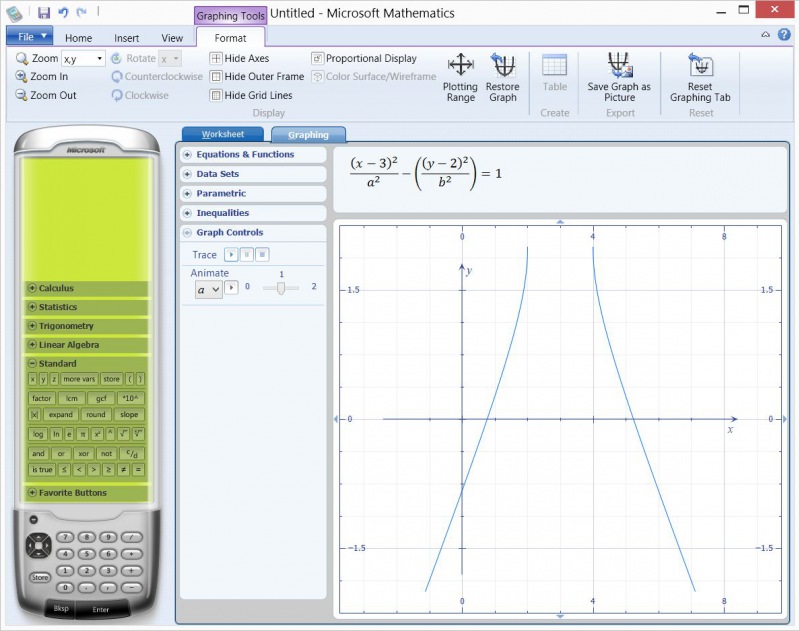Switch to the Worksheet tab
This screenshot has width=800, height=631.
click(x=222, y=134)
